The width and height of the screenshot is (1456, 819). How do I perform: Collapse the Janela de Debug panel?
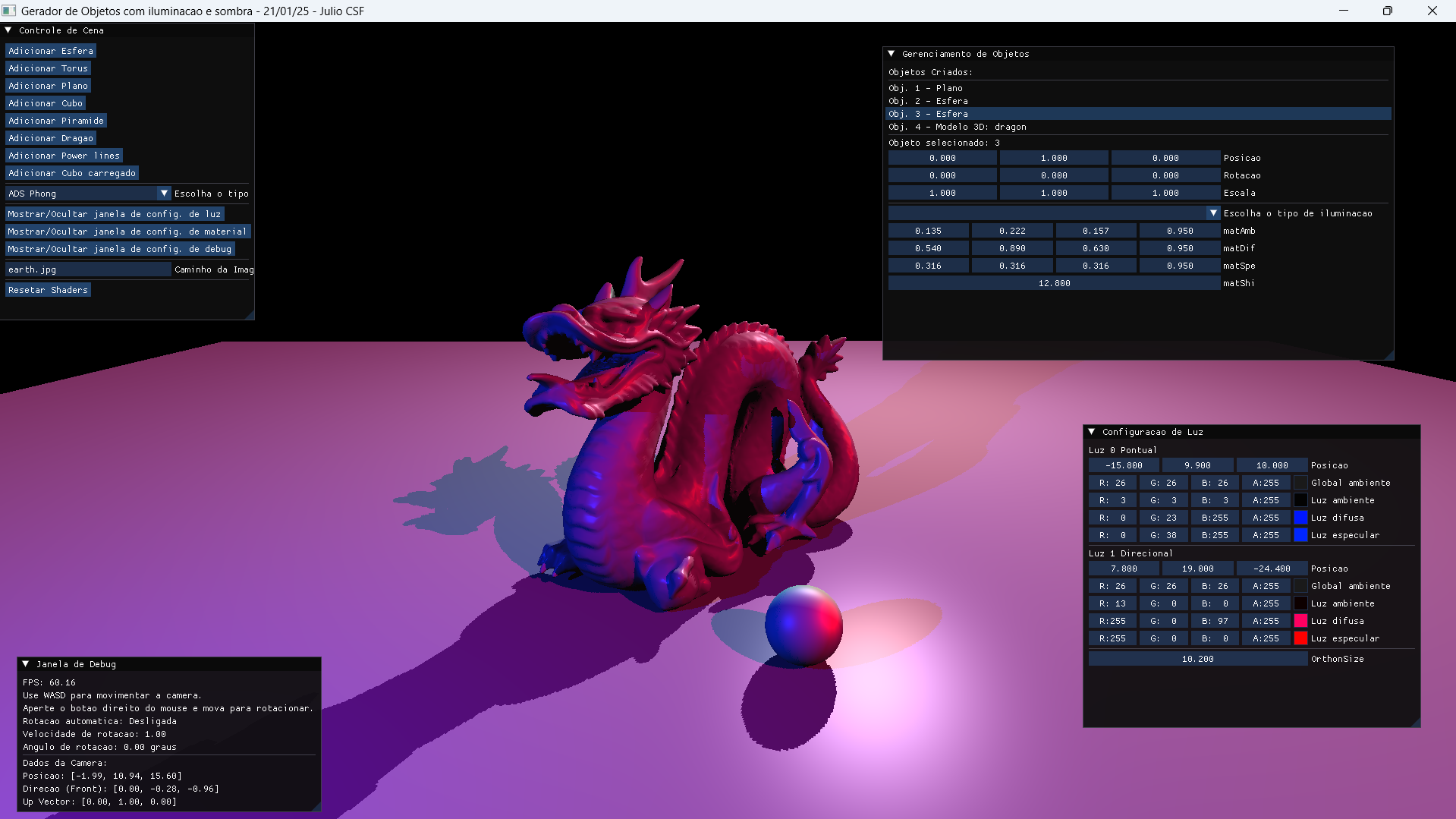[x=27, y=663]
